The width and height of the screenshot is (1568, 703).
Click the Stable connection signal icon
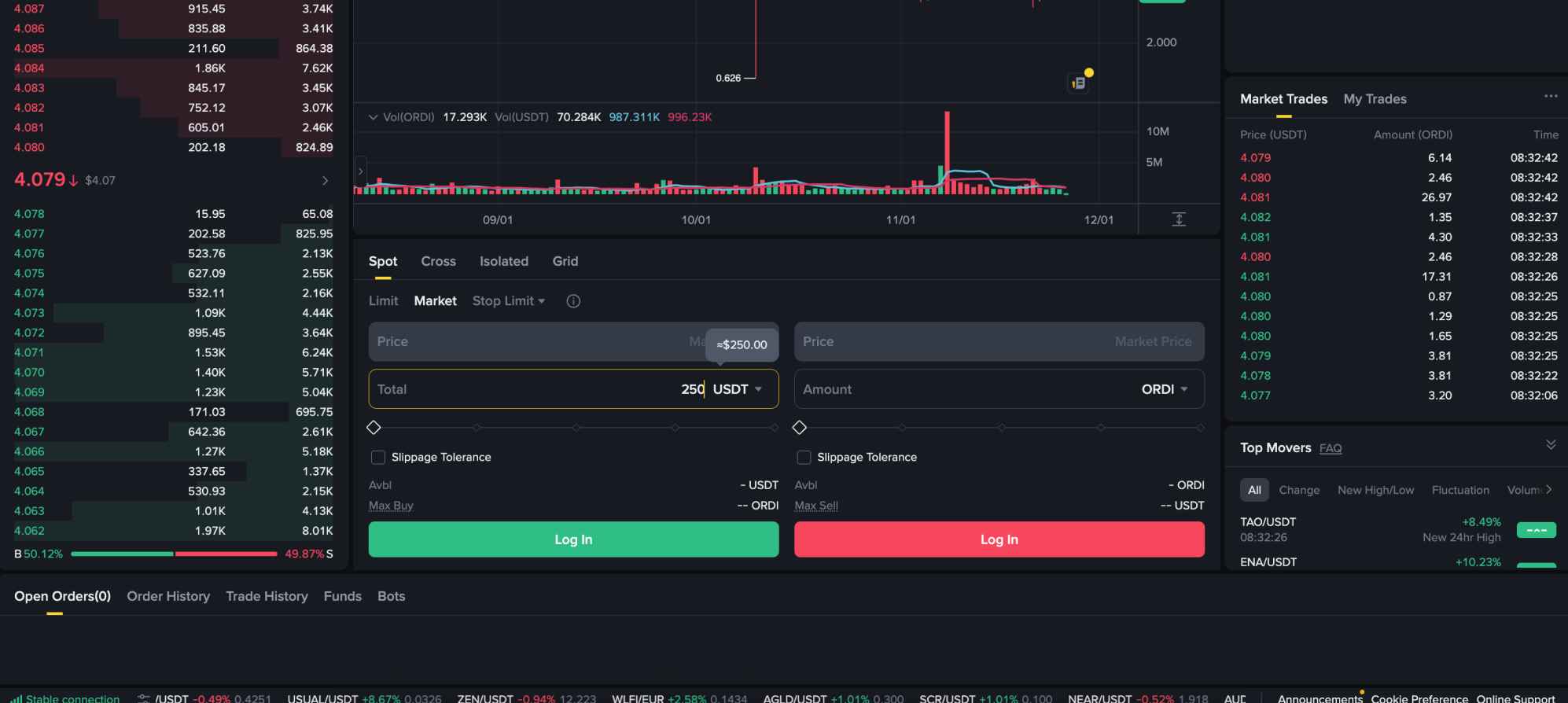click(x=17, y=698)
